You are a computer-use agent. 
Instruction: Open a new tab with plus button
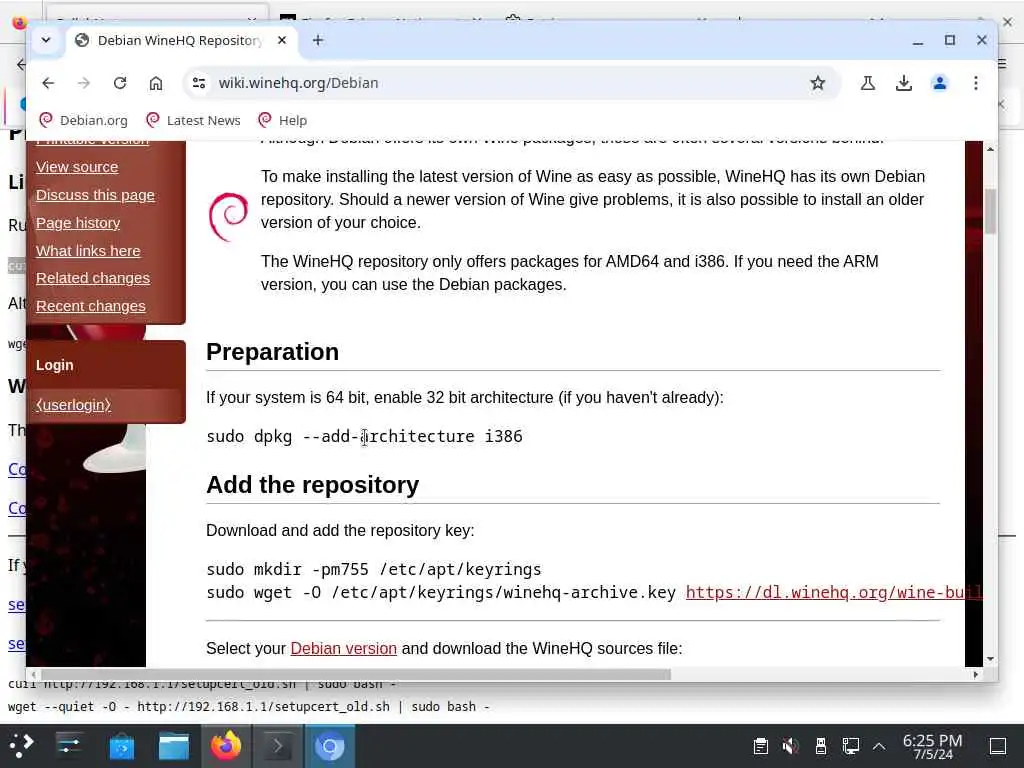tap(317, 40)
